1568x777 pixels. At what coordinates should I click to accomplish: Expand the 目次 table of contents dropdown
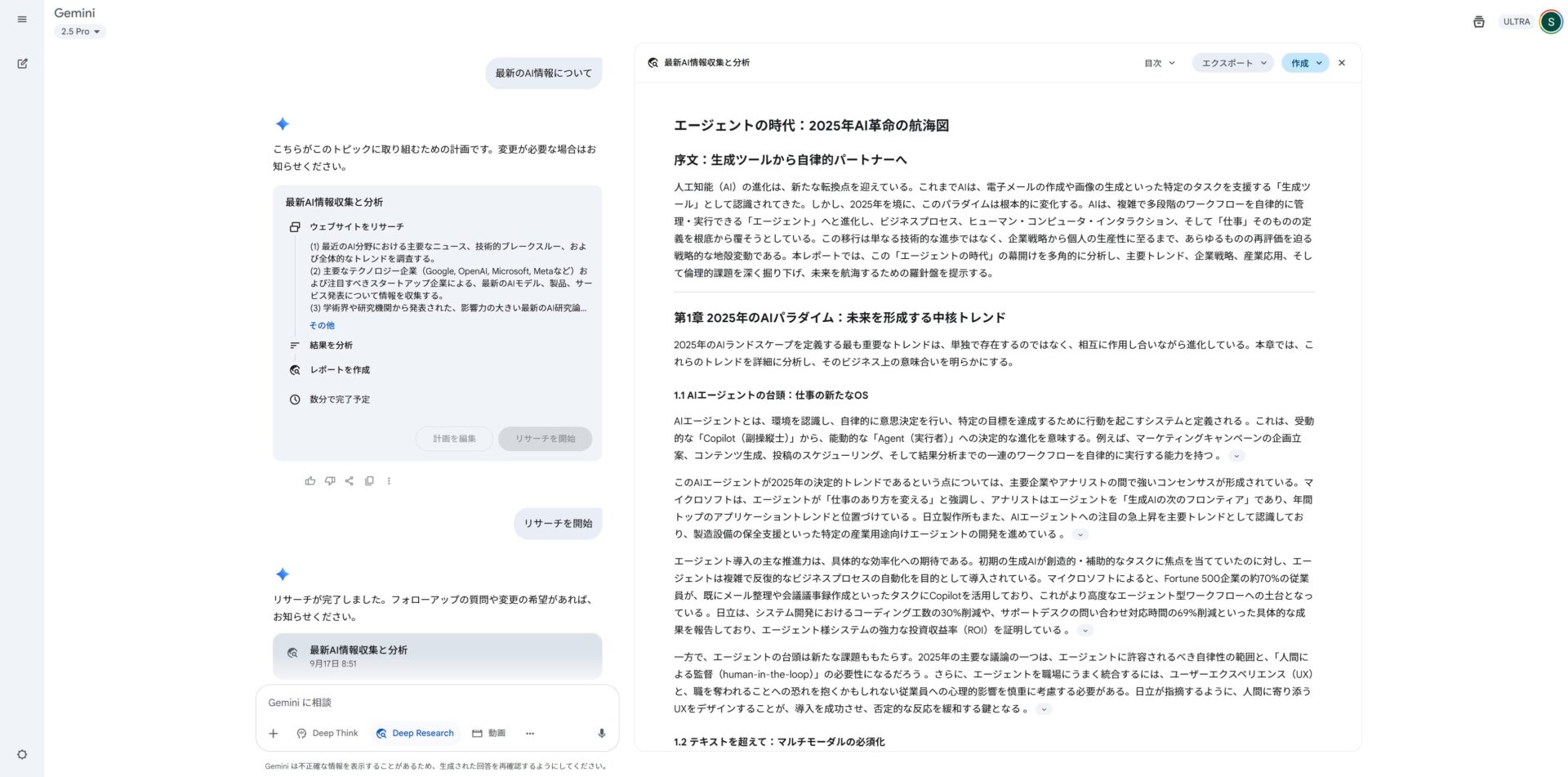1158,63
